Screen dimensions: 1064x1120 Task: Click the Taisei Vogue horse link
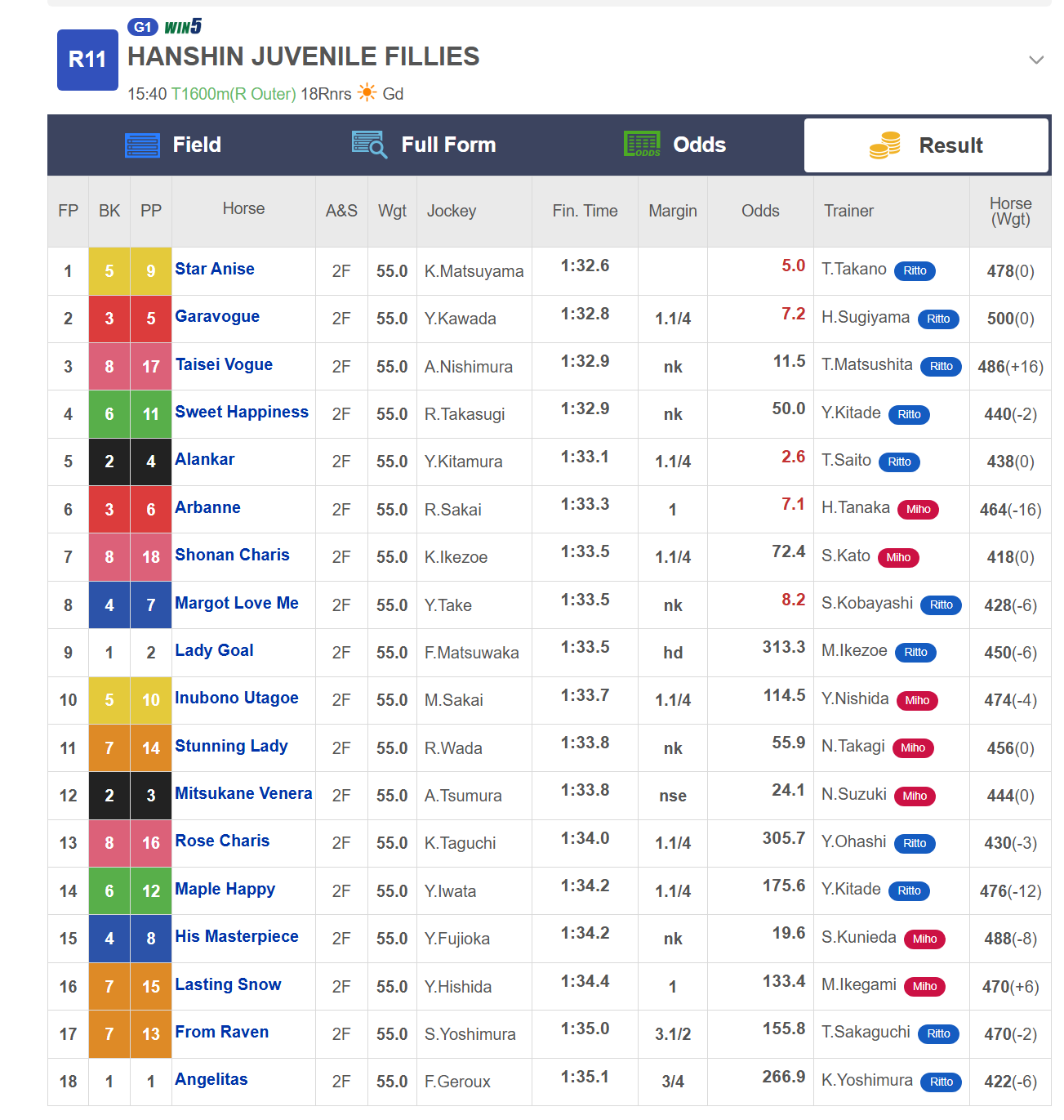pyautogui.click(x=224, y=364)
